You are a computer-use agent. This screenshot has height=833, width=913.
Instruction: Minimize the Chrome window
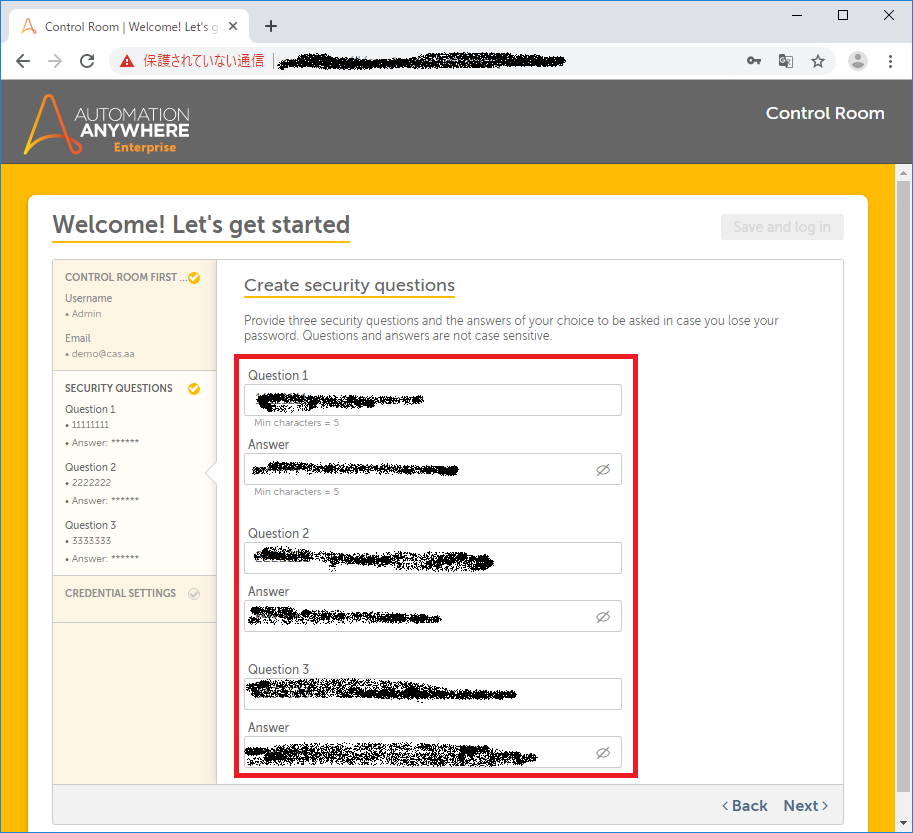[x=797, y=16]
